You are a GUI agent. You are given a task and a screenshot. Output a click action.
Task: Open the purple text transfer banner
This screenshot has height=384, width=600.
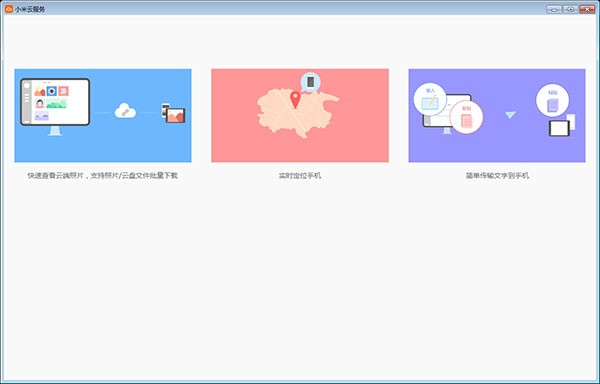(497, 116)
